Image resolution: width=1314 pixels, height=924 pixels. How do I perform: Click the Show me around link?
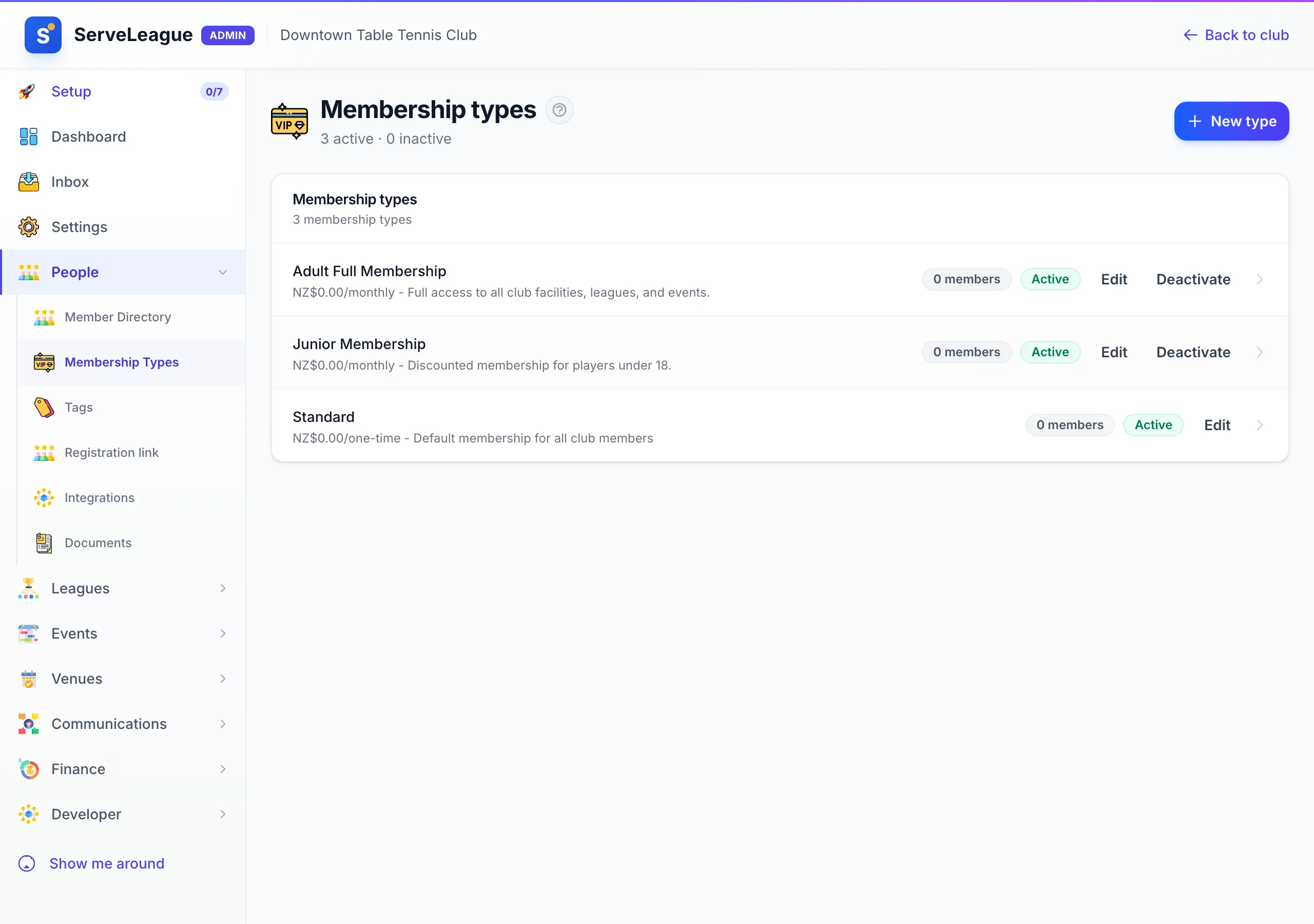91,864
